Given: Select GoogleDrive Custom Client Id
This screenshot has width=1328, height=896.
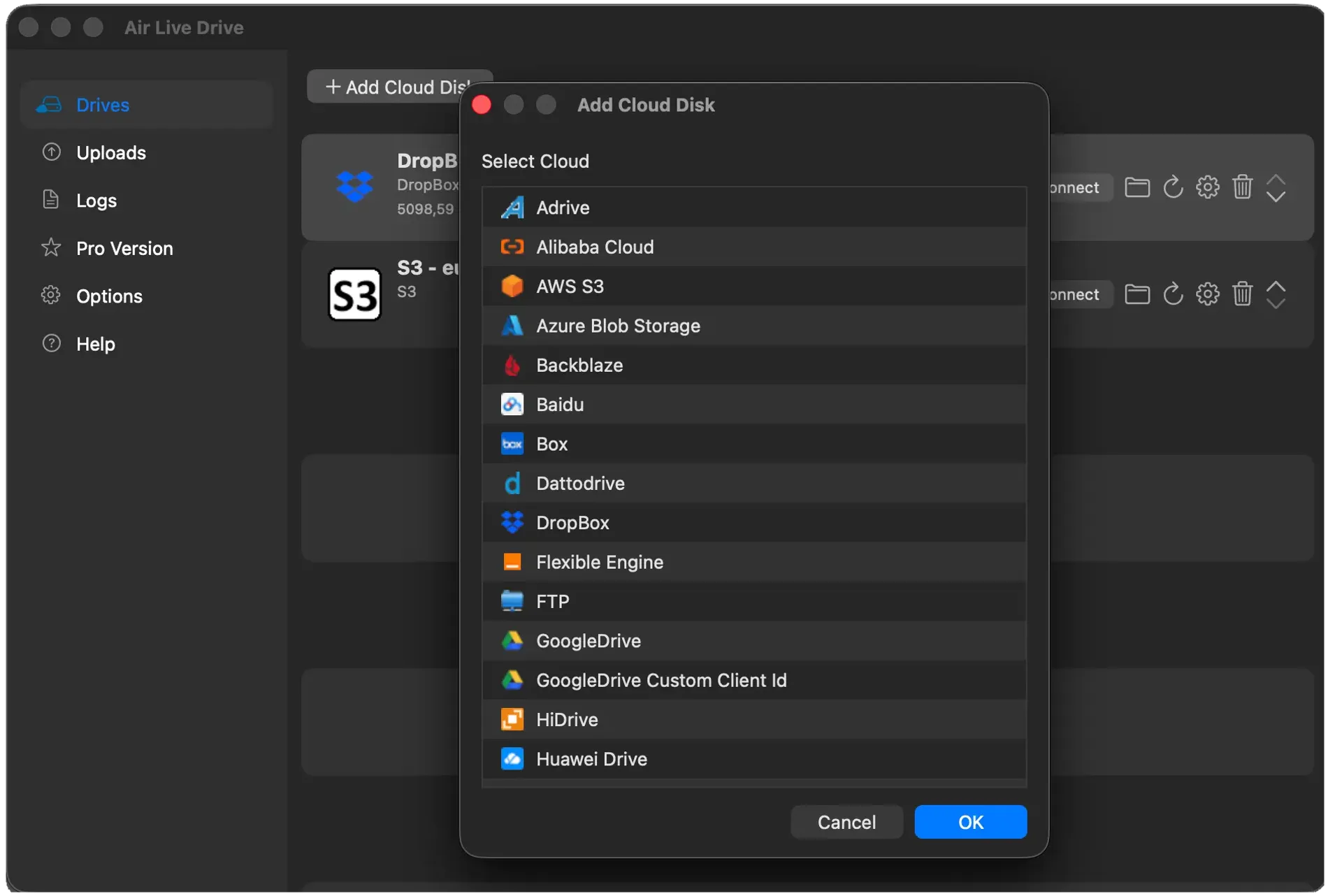Looking at the screenshot, I should [753, 680].
